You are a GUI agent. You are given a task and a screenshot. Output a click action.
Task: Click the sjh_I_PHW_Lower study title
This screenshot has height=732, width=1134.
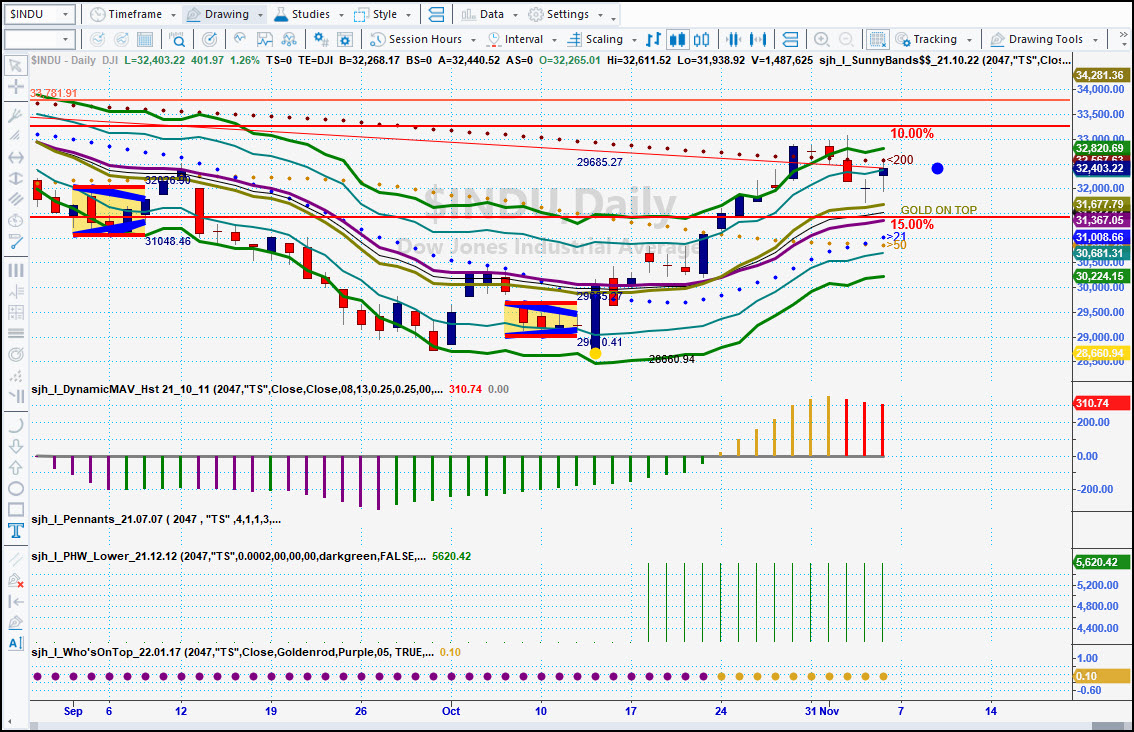[228, 556]
